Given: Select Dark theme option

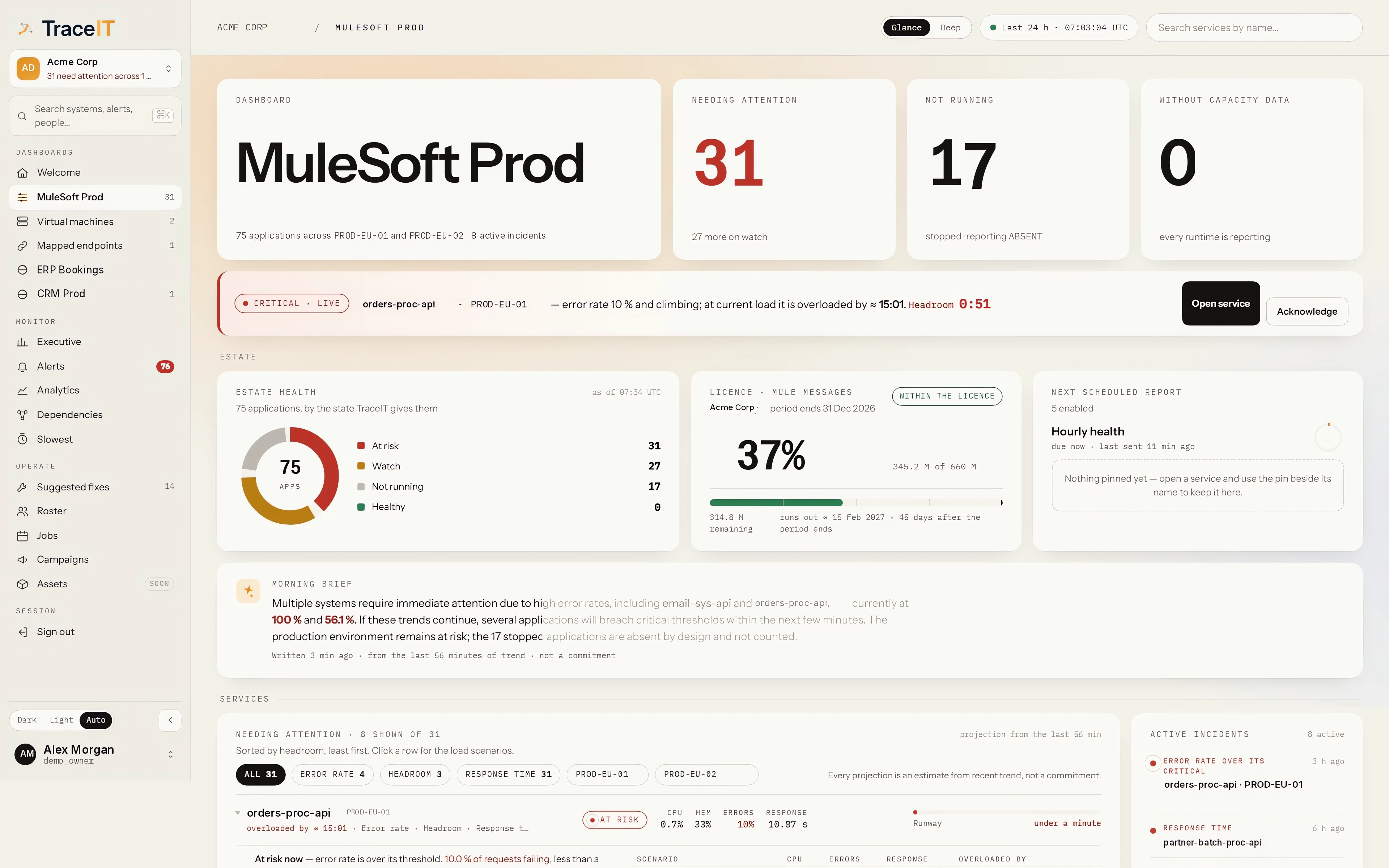Looking at the screenshot, I should [27, 720].
